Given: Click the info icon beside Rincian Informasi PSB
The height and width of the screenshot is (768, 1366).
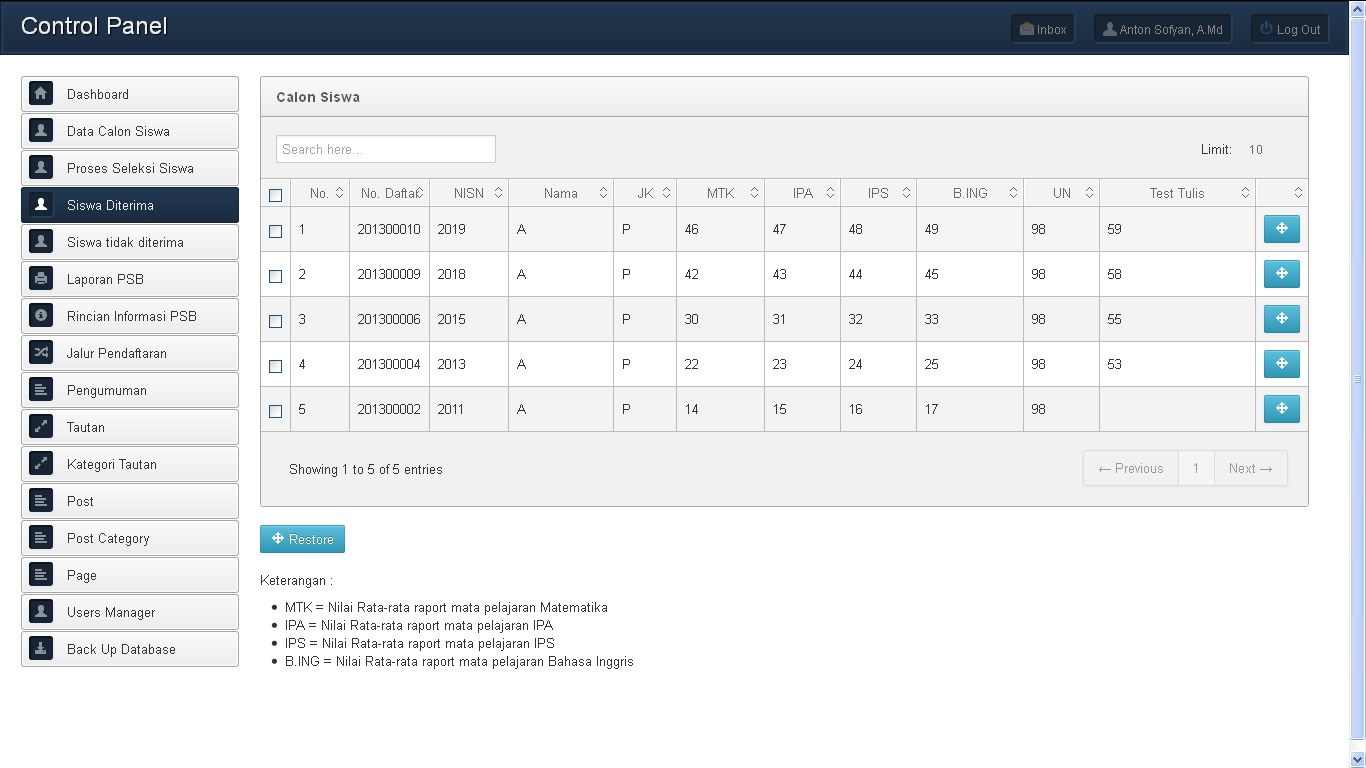Looking at the screenshot, I should click(x=41, y=316).
